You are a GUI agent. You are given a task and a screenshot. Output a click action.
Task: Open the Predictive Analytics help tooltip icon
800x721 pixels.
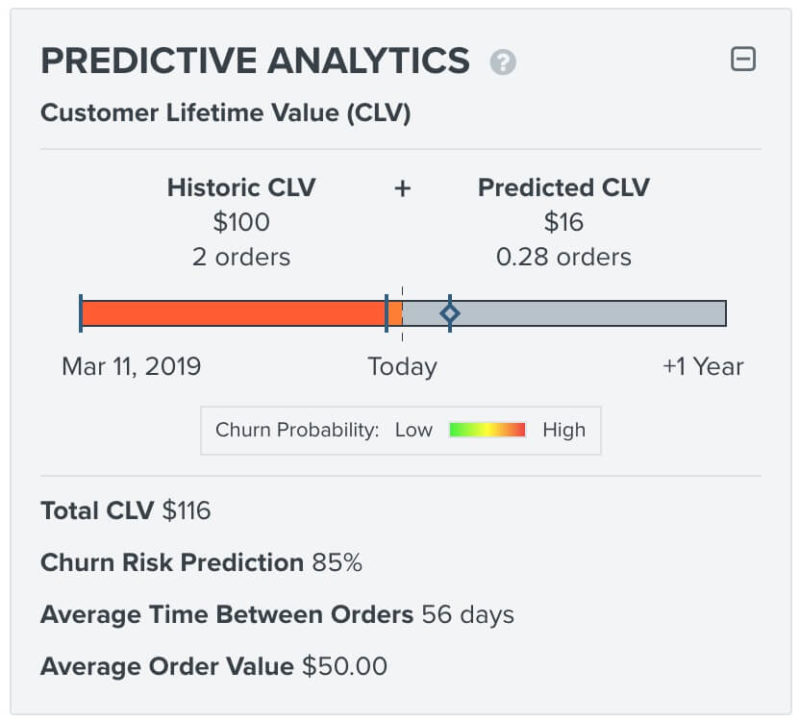(501, 60)
